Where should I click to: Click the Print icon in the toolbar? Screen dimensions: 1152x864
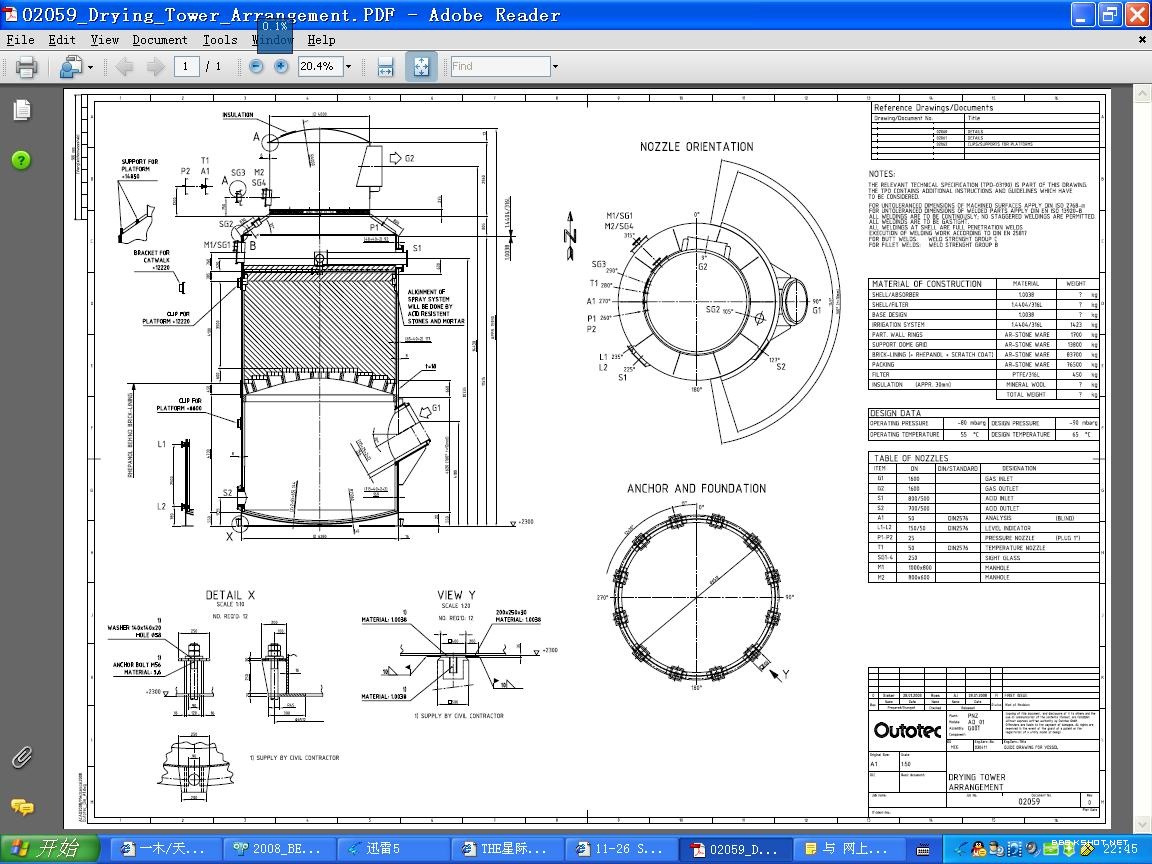point(26,67)
